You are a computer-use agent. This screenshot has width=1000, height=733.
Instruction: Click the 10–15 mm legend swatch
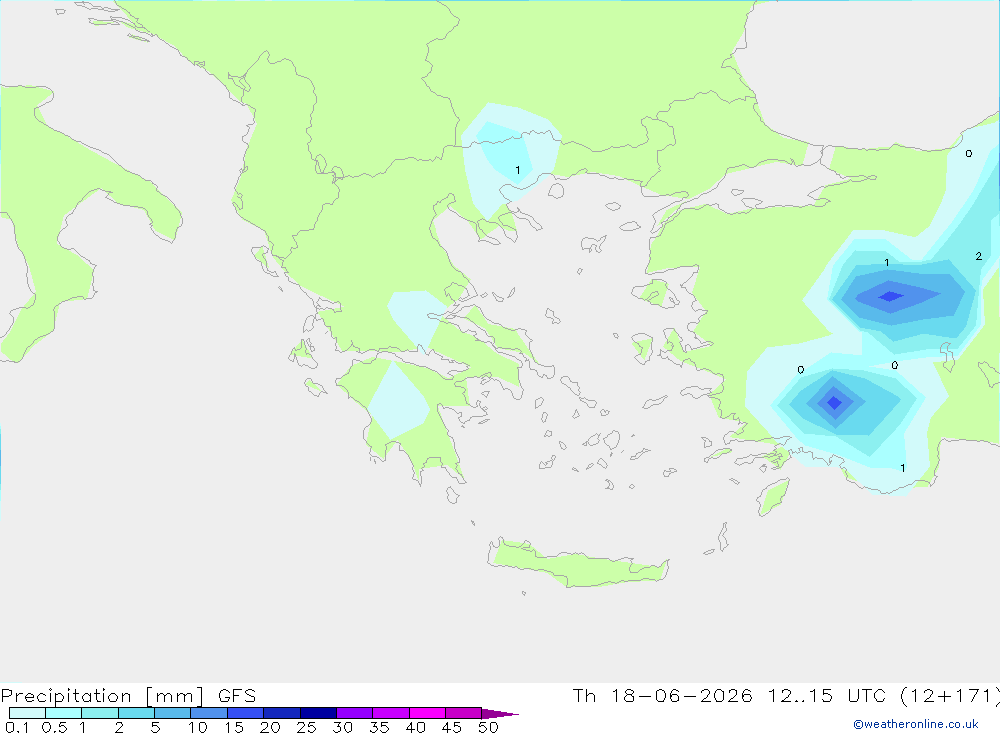point(209,713)
